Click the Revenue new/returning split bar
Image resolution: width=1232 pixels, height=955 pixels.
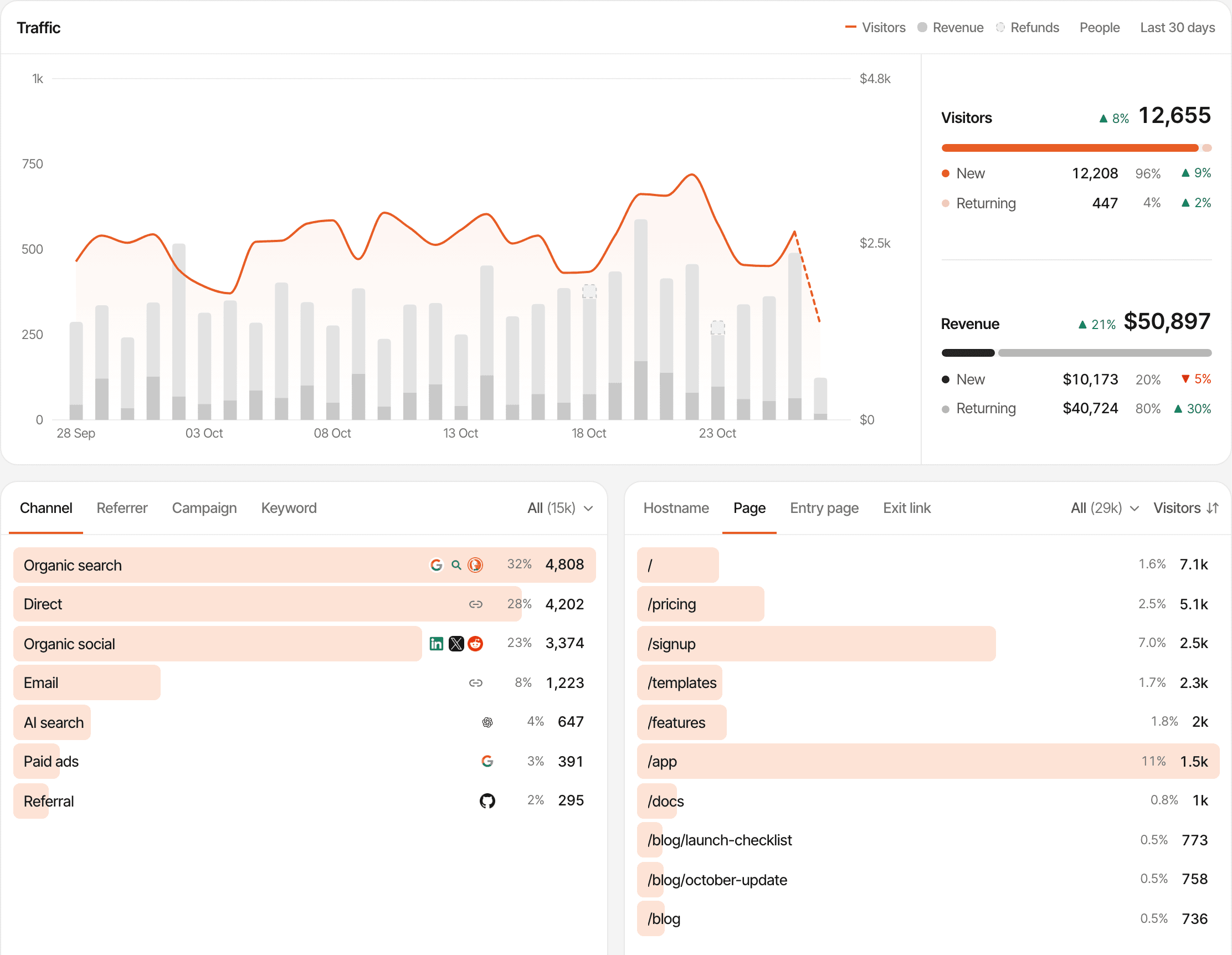(x=1076, y=353)
